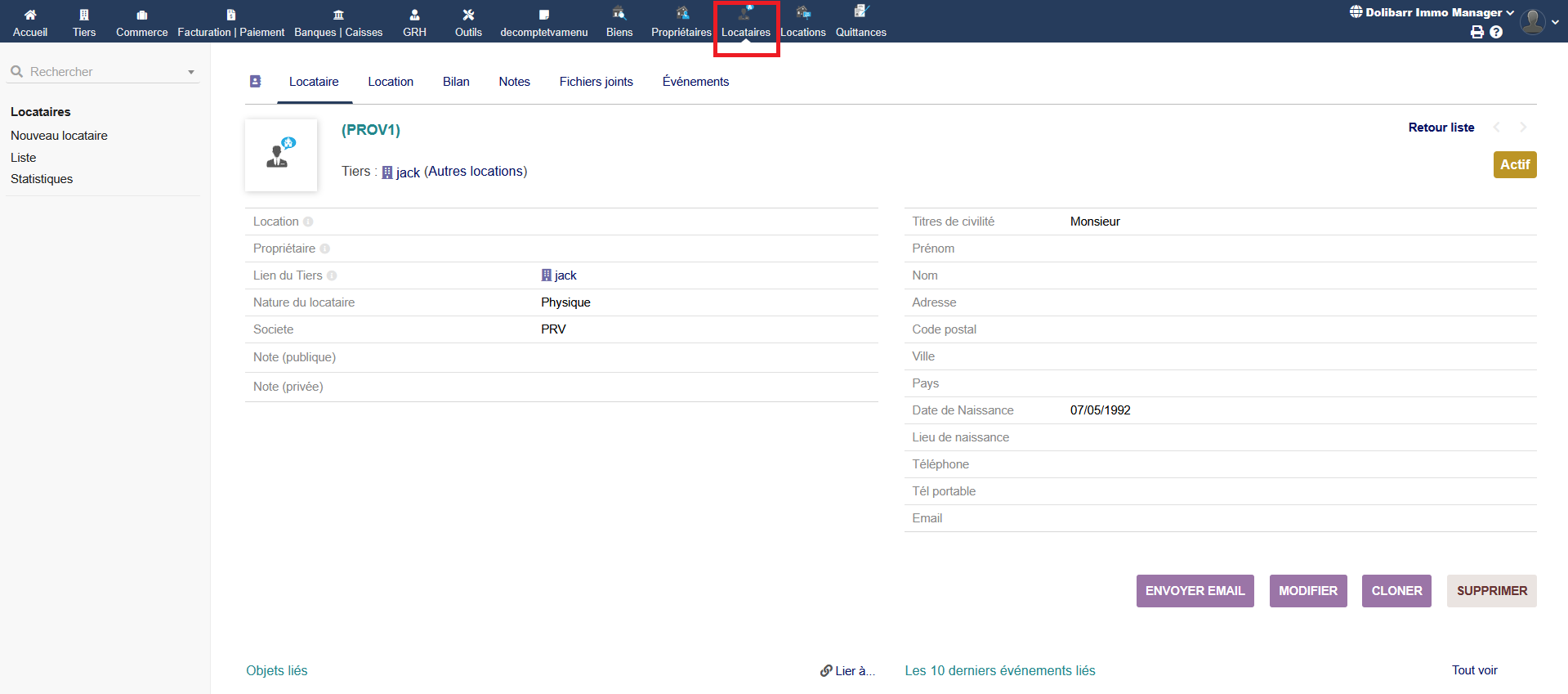
Task: Open the Propriétaires module icon
Action: pyautogui.click(x=681, y=14)
